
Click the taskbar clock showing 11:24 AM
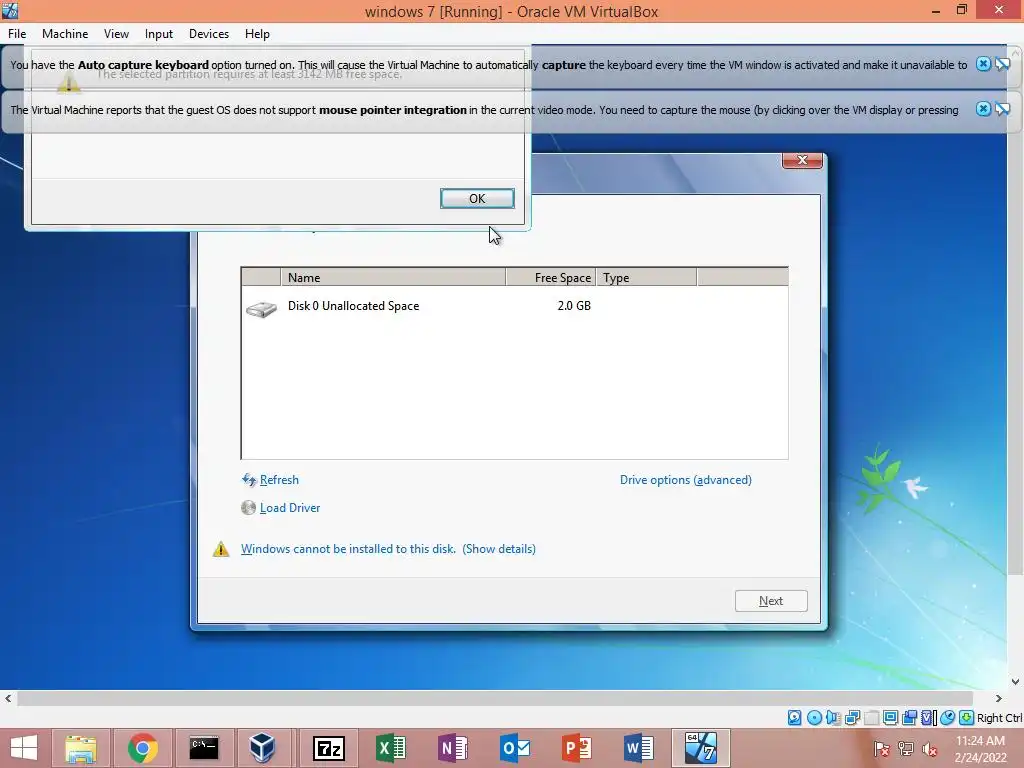point(980,741)
